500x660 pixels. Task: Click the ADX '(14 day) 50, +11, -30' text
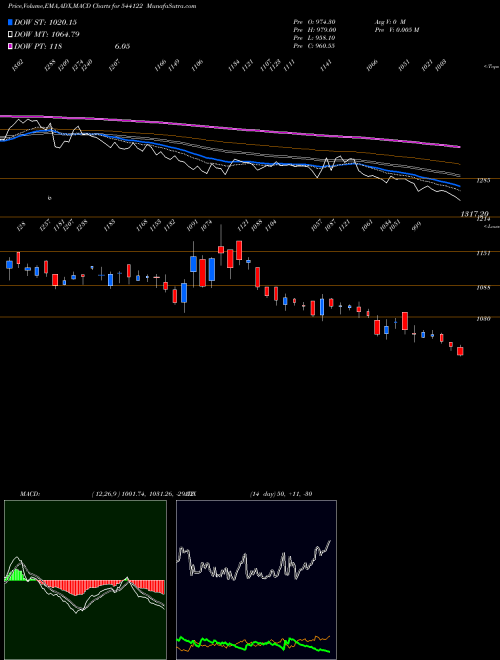click(281, 494)
